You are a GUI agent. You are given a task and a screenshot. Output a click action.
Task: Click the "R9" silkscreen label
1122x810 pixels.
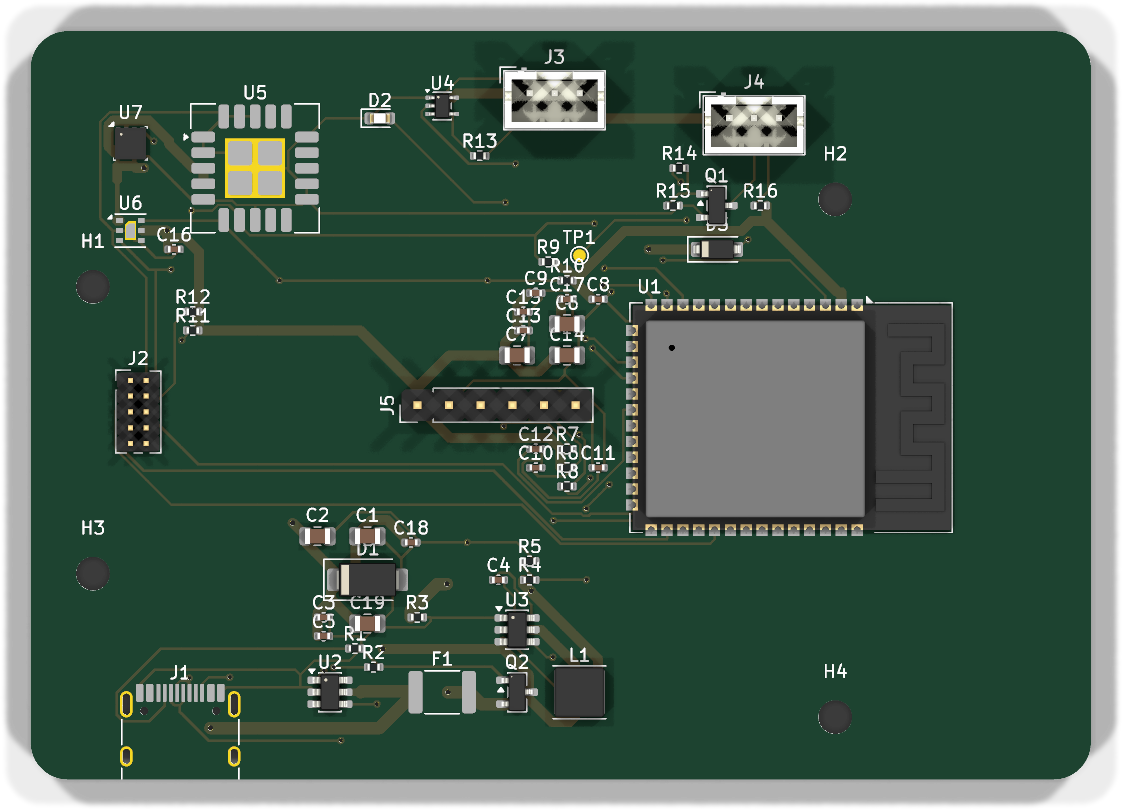548,247
